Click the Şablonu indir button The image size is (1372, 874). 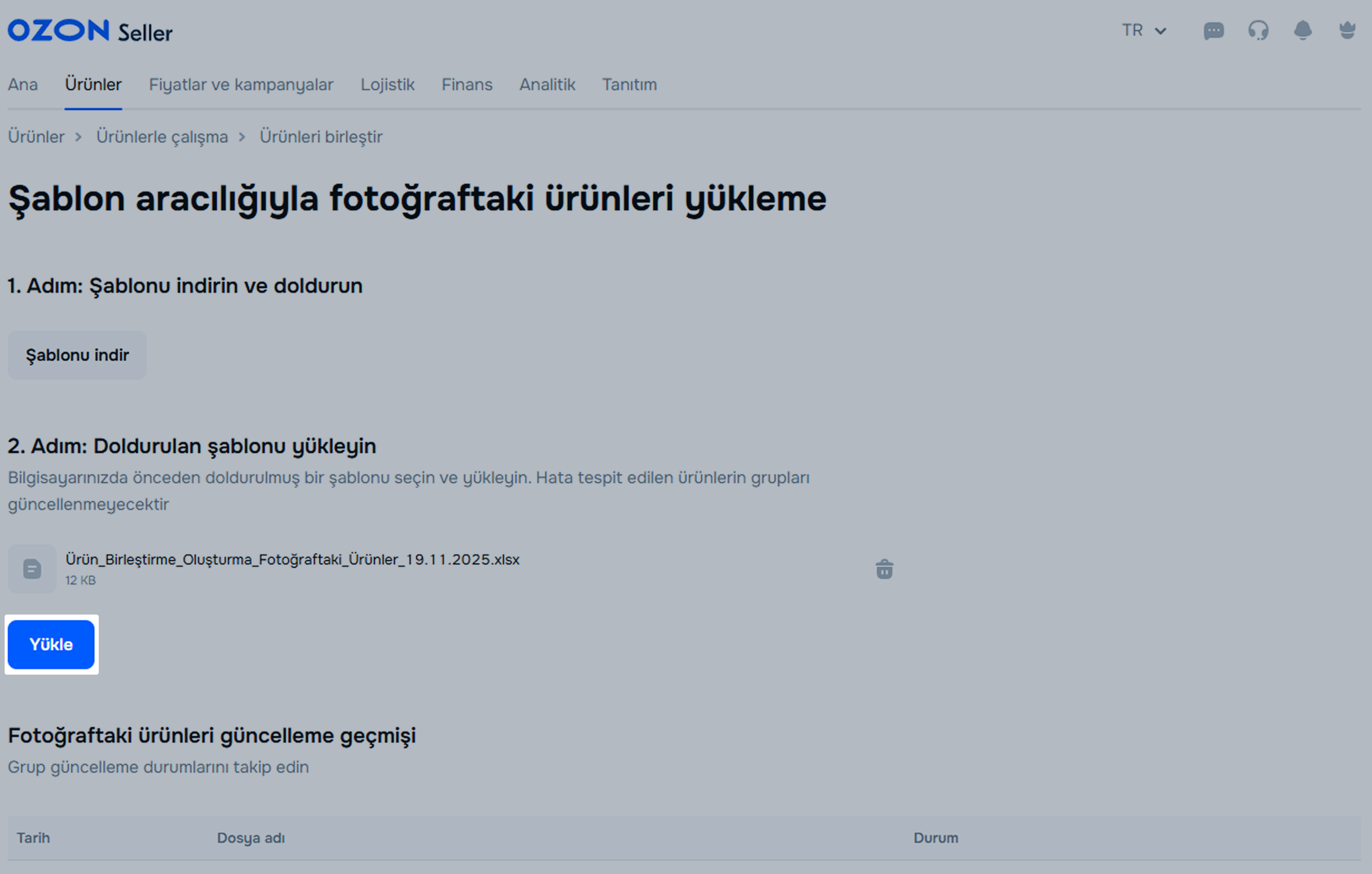(x=77, y=355)
